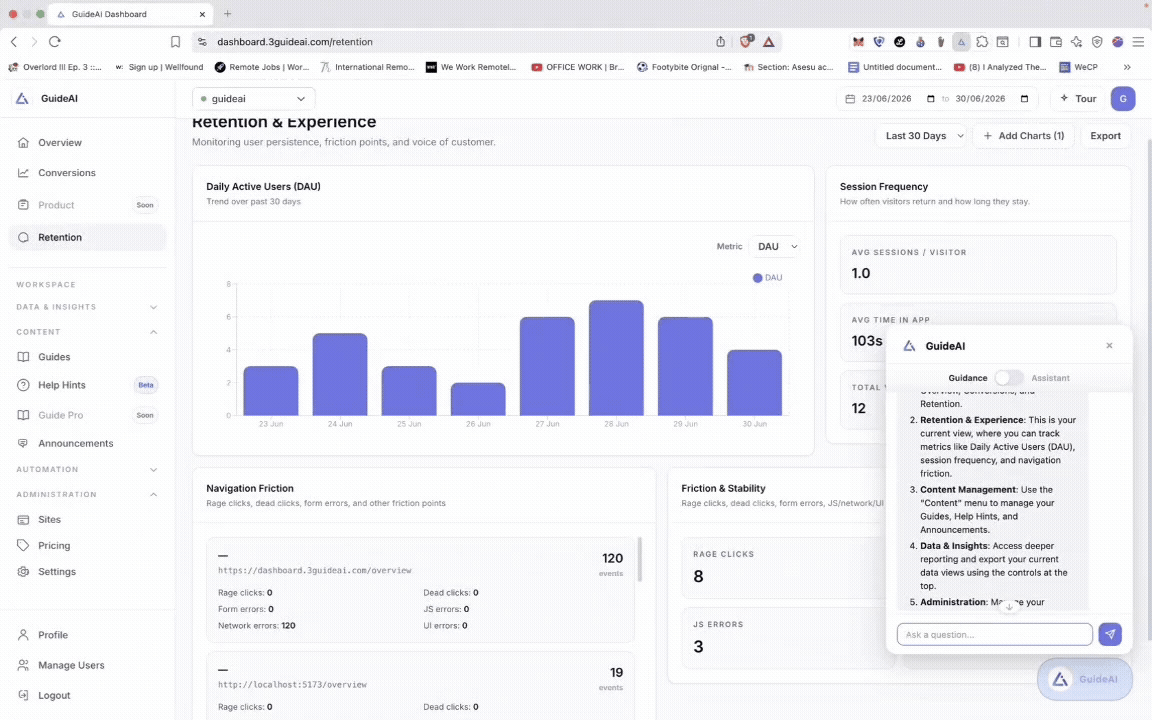Open the end date calendar picker
The width and height of the screenshot is (1152, 720).
pyautogui.click(x=1024, y=98)
